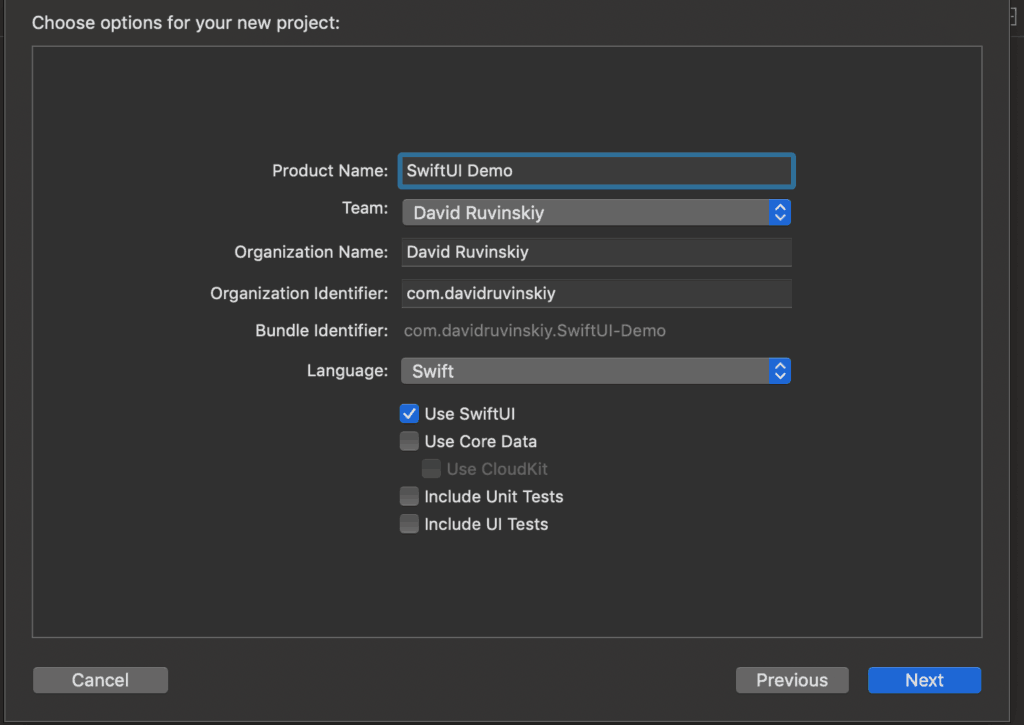Image resolution: width=1024 pixels, height=725 pixels.
Task: Click the blue chevron arrows on the Team popup
Action: pyautogui.click(x=780, y=212)
